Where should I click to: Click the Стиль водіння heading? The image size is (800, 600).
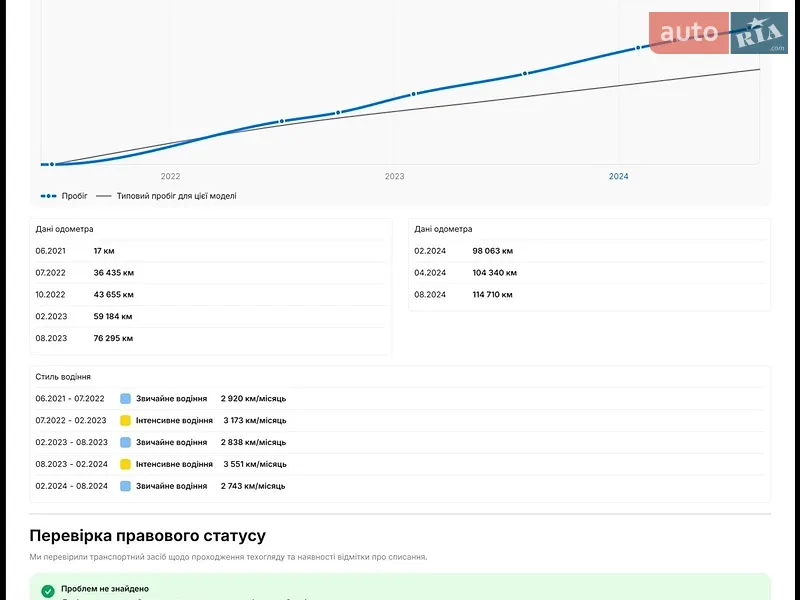[x=63, y=377]
